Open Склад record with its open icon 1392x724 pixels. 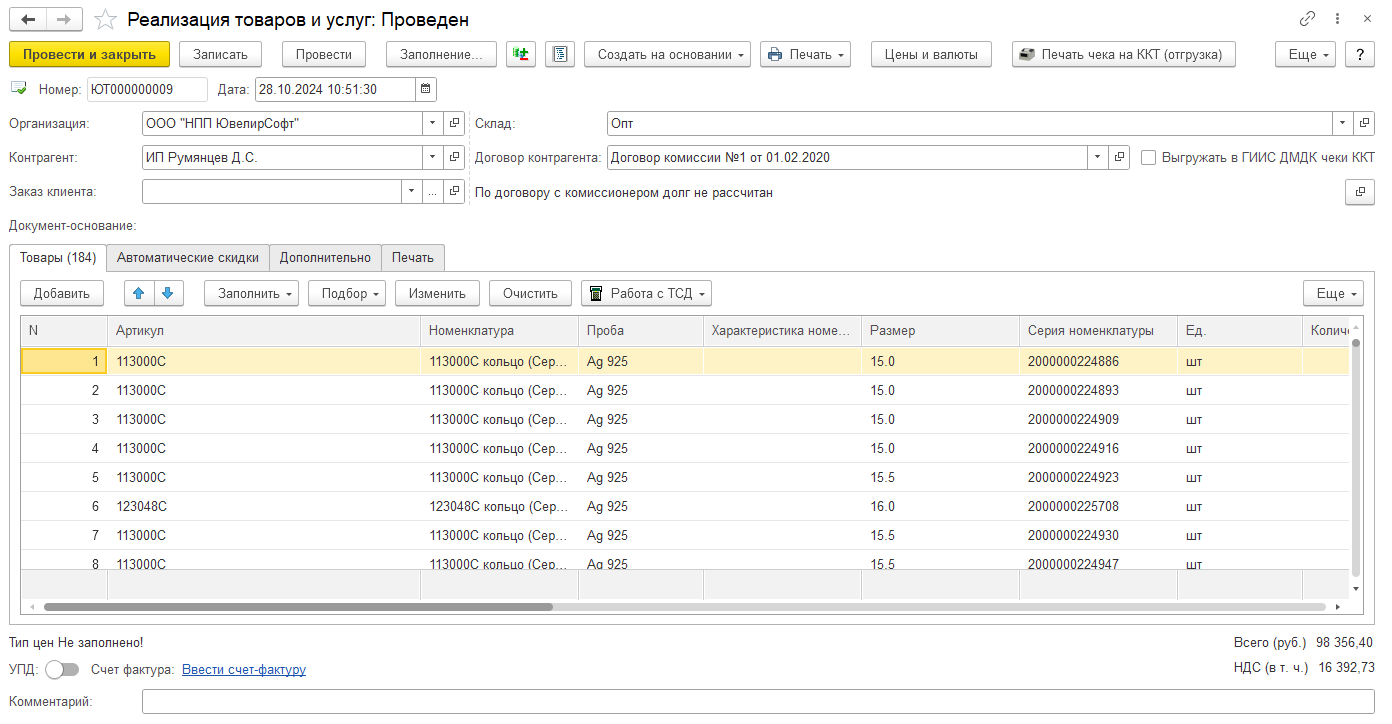pyautogui.click(x=1365, y=123)
